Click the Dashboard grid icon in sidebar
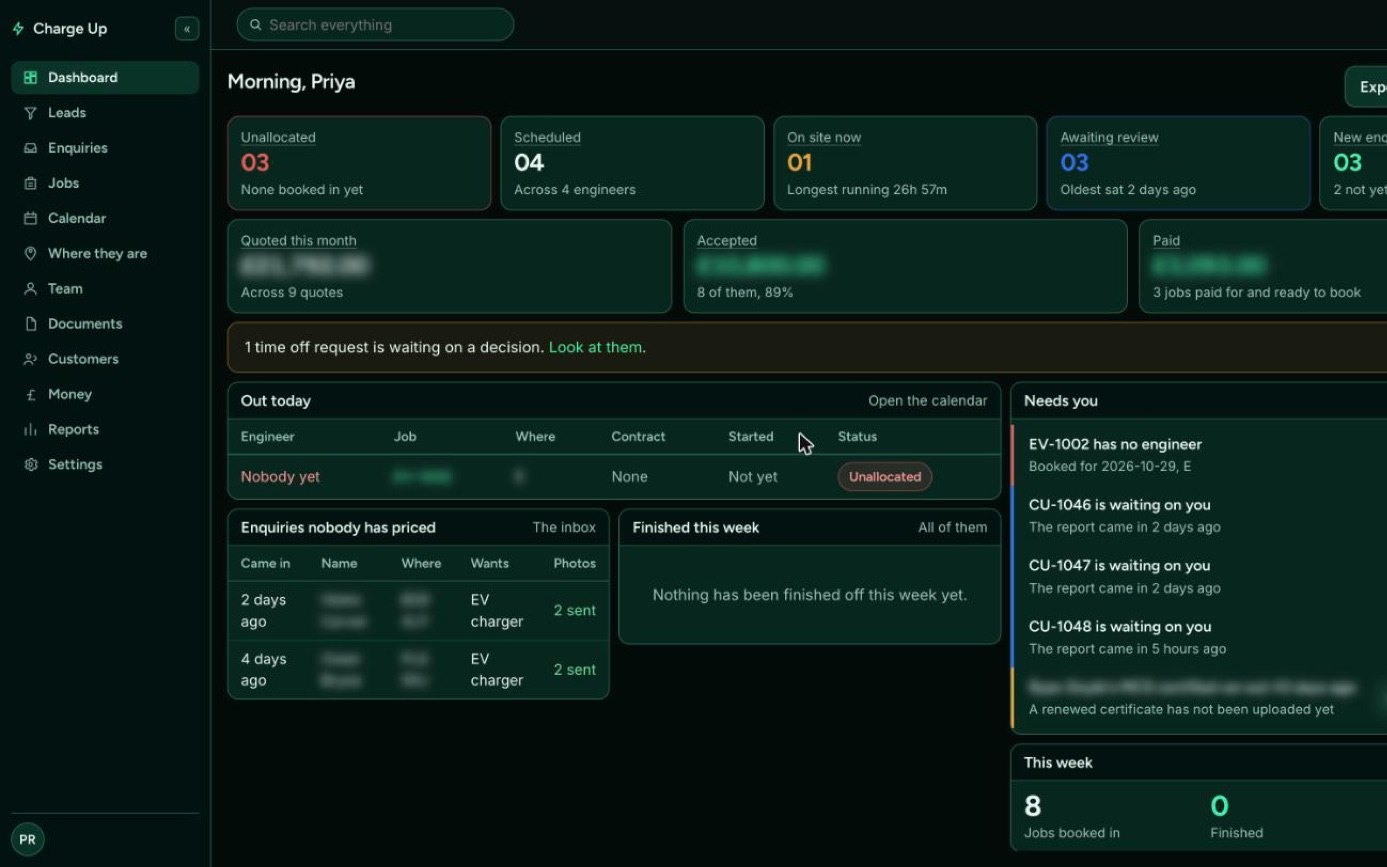This screenshot has width=1387, height=867. (x=30, y=78)
